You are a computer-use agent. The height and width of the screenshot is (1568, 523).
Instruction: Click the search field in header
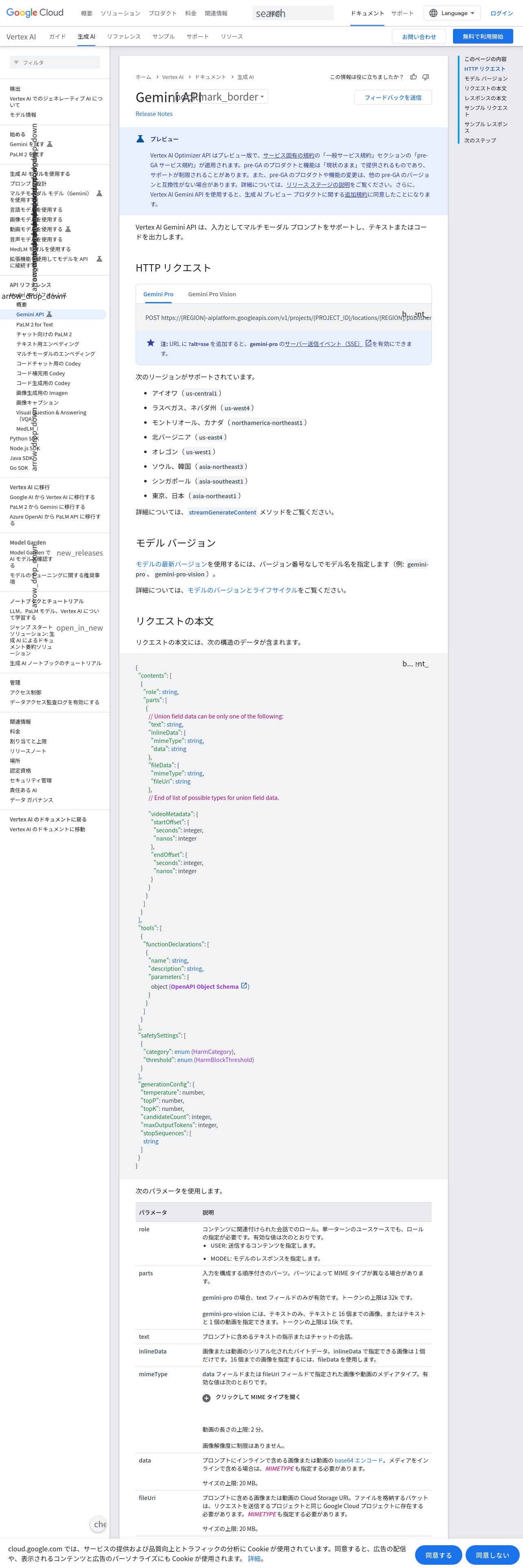293,13
